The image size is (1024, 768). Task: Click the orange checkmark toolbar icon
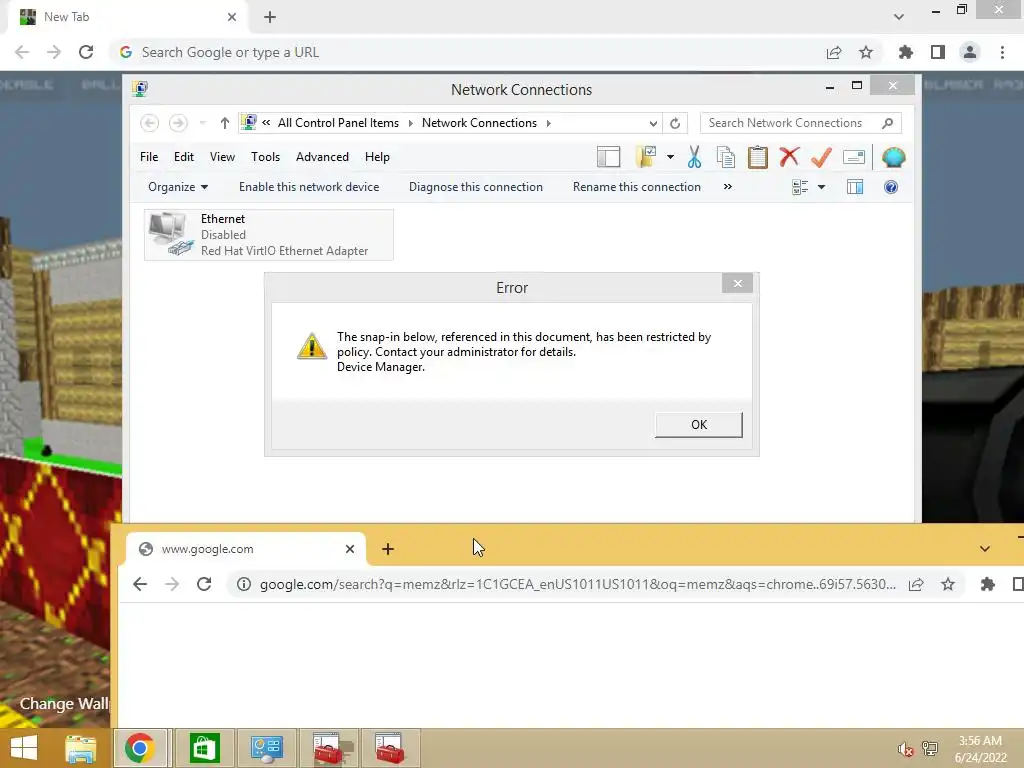(x=822, y=157)
